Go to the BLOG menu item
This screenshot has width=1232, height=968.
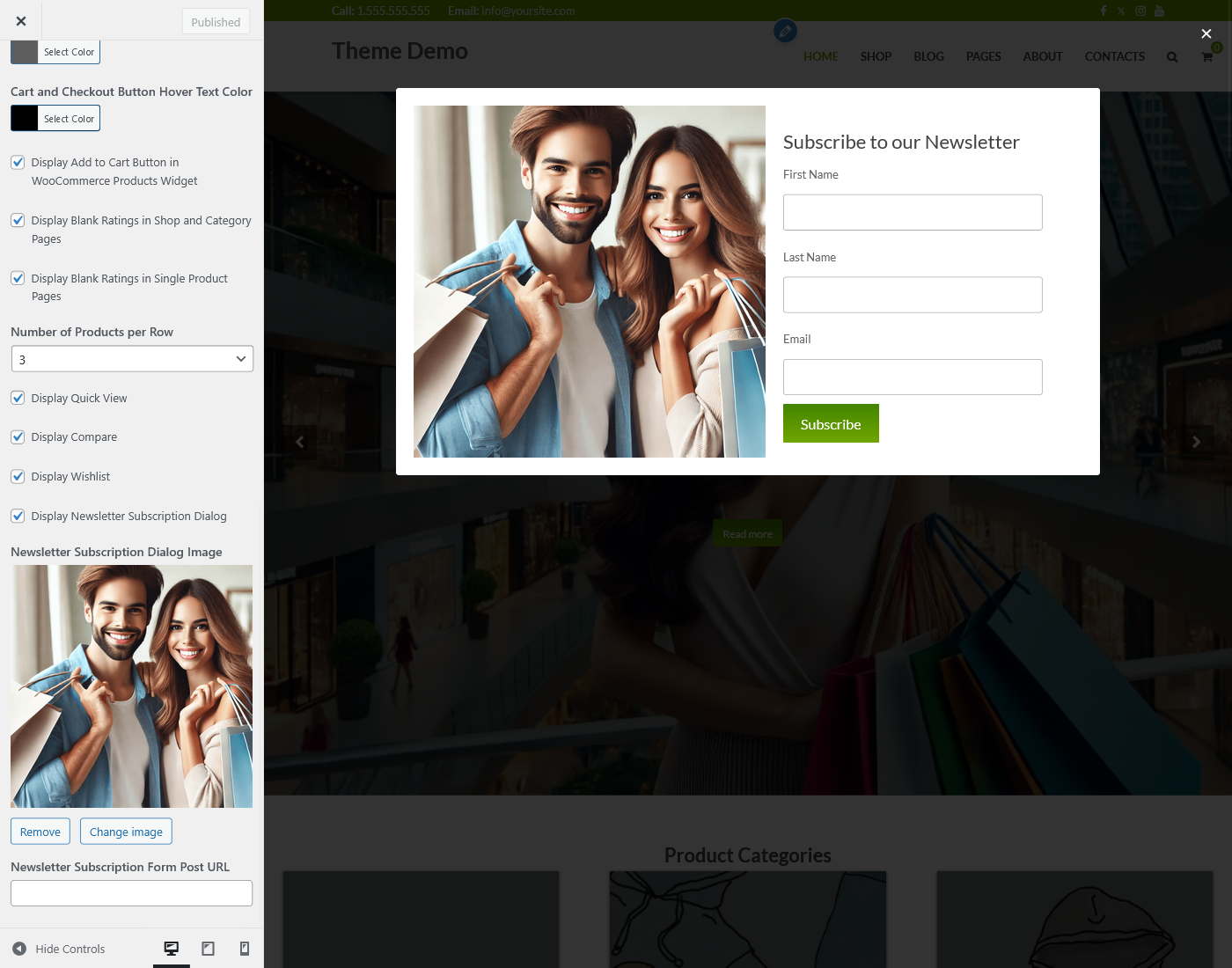pyautogui.click(x=928, y=56)
